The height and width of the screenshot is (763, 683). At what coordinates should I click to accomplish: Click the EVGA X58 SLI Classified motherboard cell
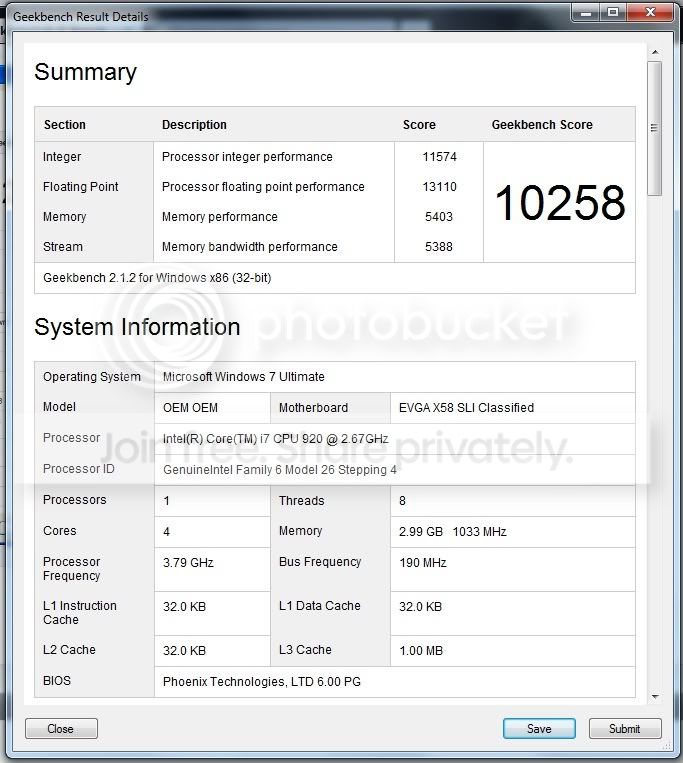pos(466,408)
